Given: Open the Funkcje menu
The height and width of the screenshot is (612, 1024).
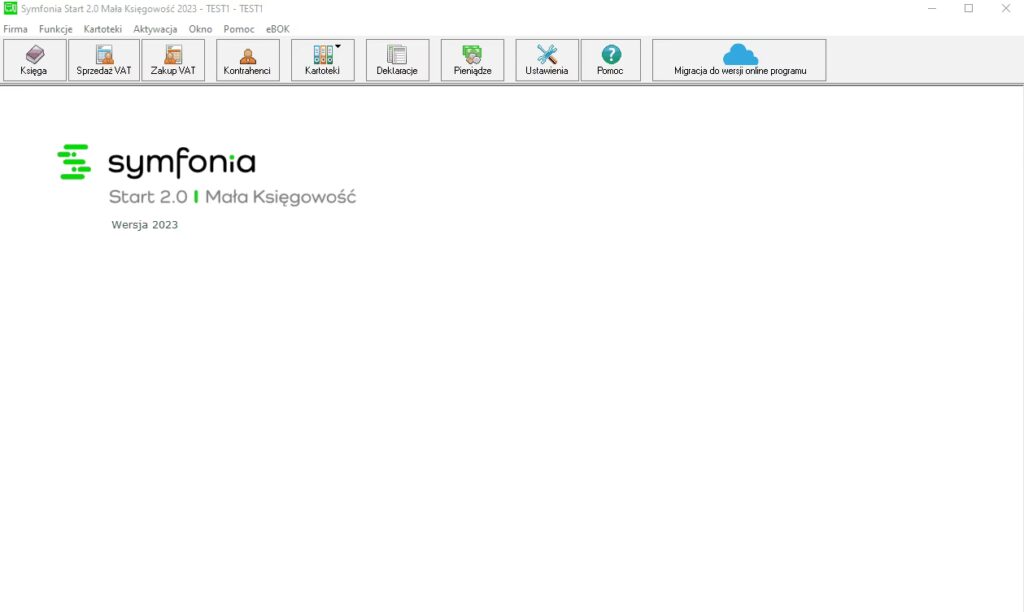Looking at the screenshot, I should 56,29.
